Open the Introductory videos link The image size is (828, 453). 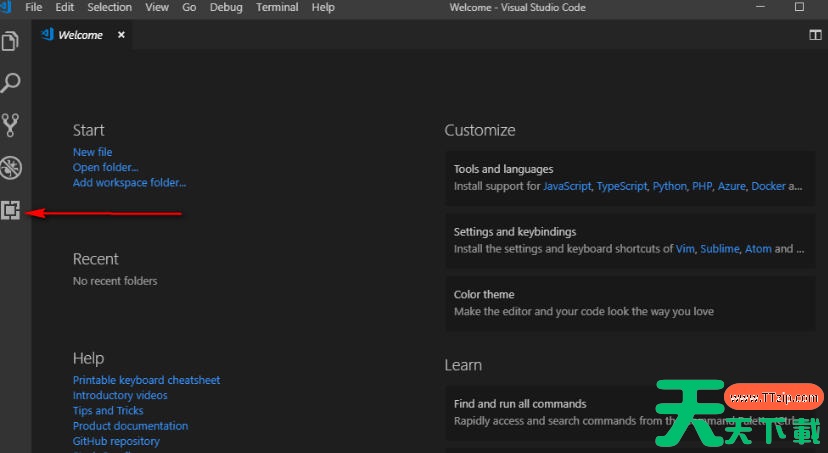(120, 395)
